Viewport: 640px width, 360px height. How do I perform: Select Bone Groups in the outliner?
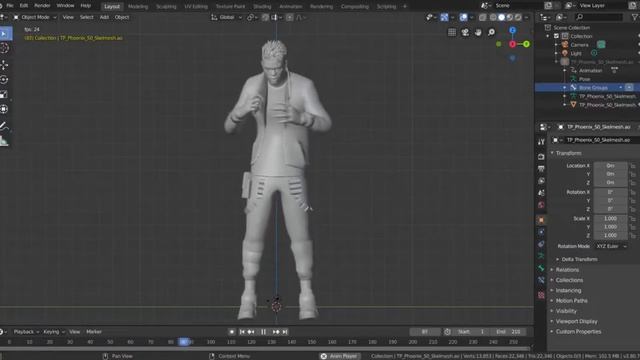pos(593,87)
